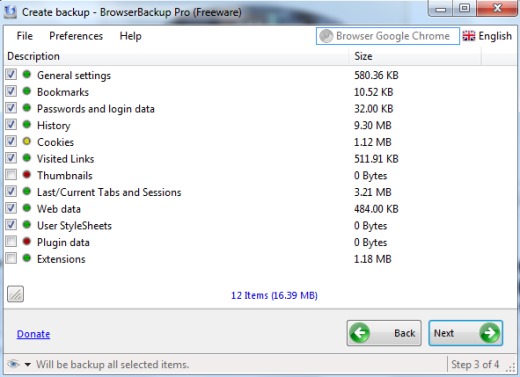Click the BrowserBackup app icon in title bar
This screenshot has height=377, width=520.
[10, 12]
